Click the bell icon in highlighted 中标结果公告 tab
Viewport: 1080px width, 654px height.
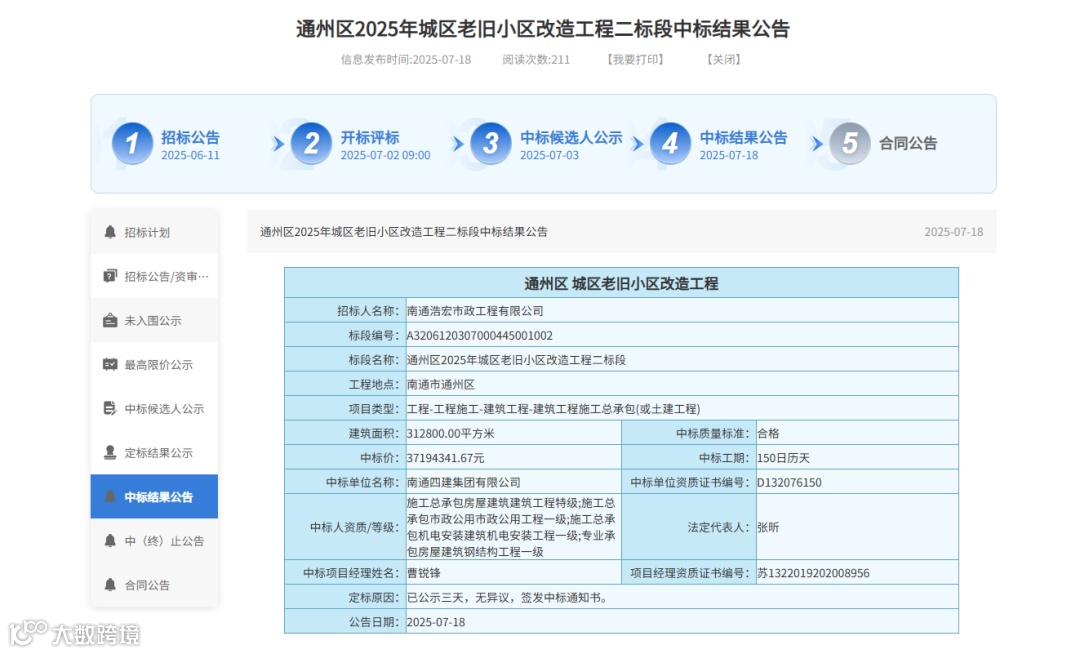[x=110, y=496]
